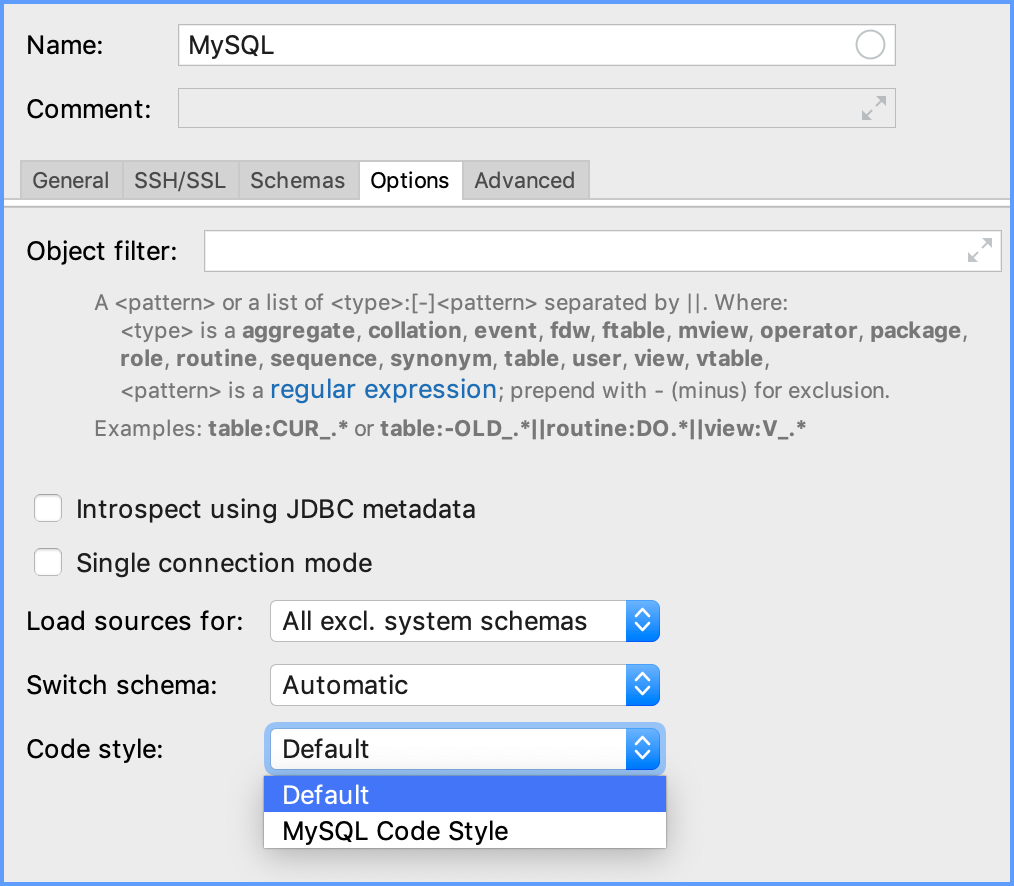Open the regular expression help link

pyautogui.click(x=383, y=389)
